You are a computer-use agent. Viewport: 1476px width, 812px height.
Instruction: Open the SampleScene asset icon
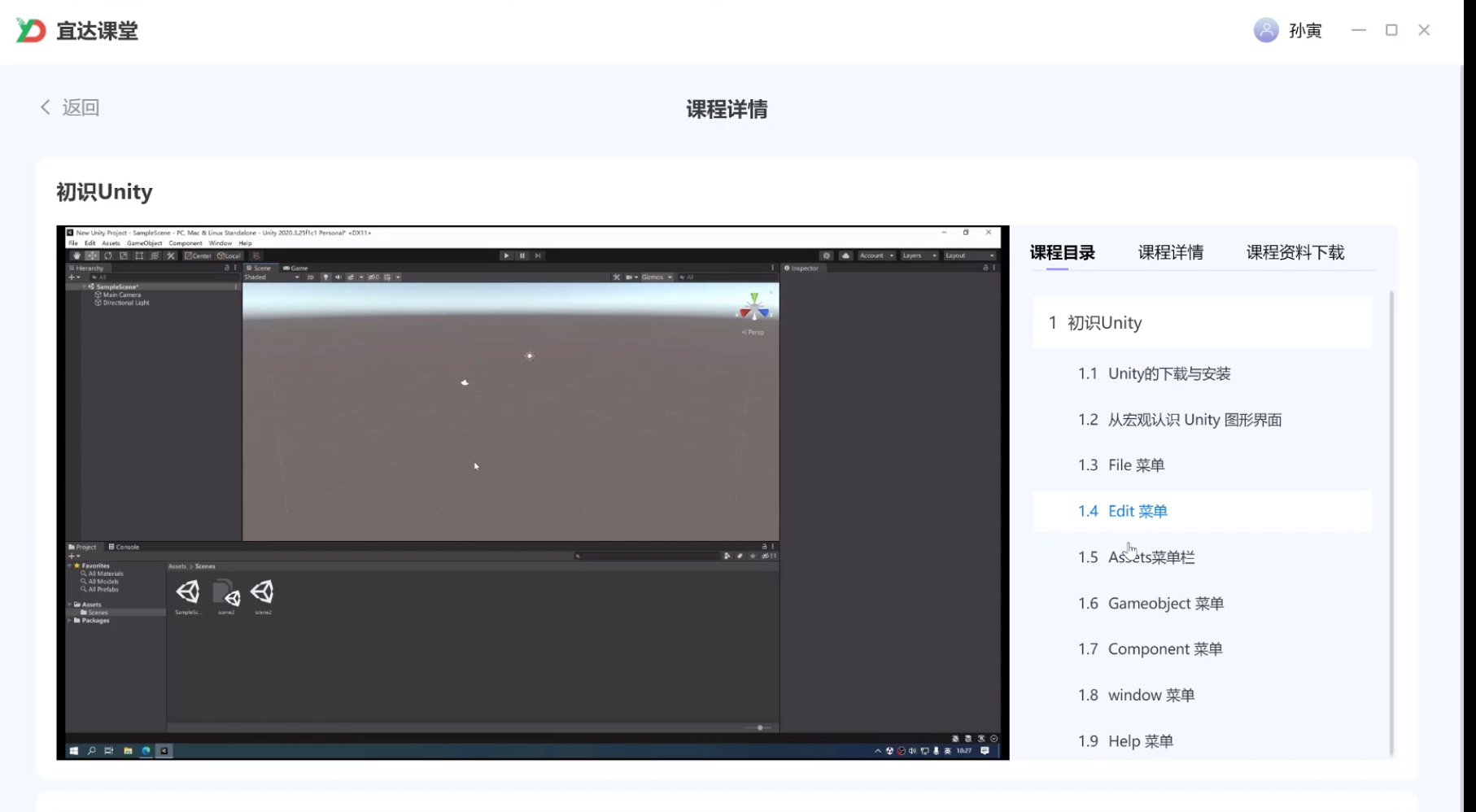coord(188,592)
